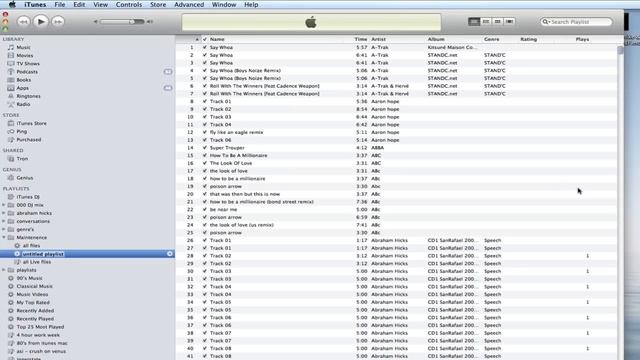Image resolution: width=640 pixels, height=360 pixels.
Task: Open the Controls menu
Action: click(x=129, y=4)
